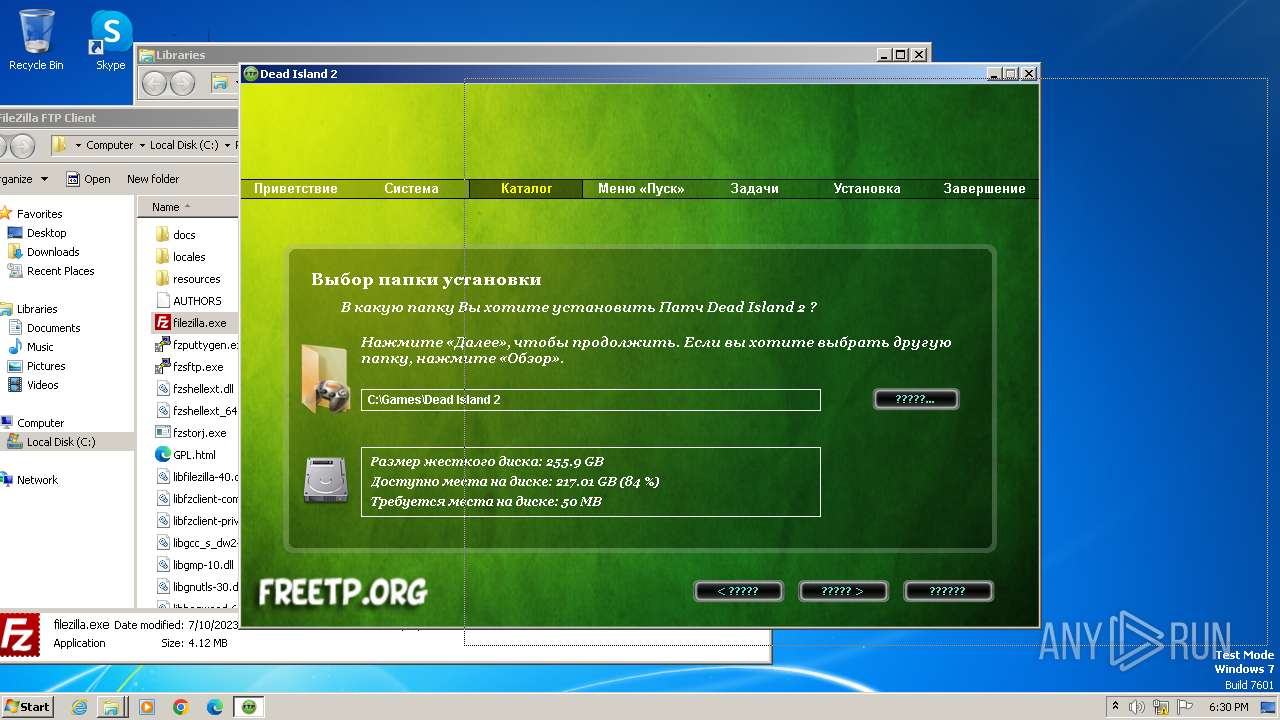Viewport: 1280px width, 720px height.
Task: Click the cancel button in the installer
Action: coord(948,591)
